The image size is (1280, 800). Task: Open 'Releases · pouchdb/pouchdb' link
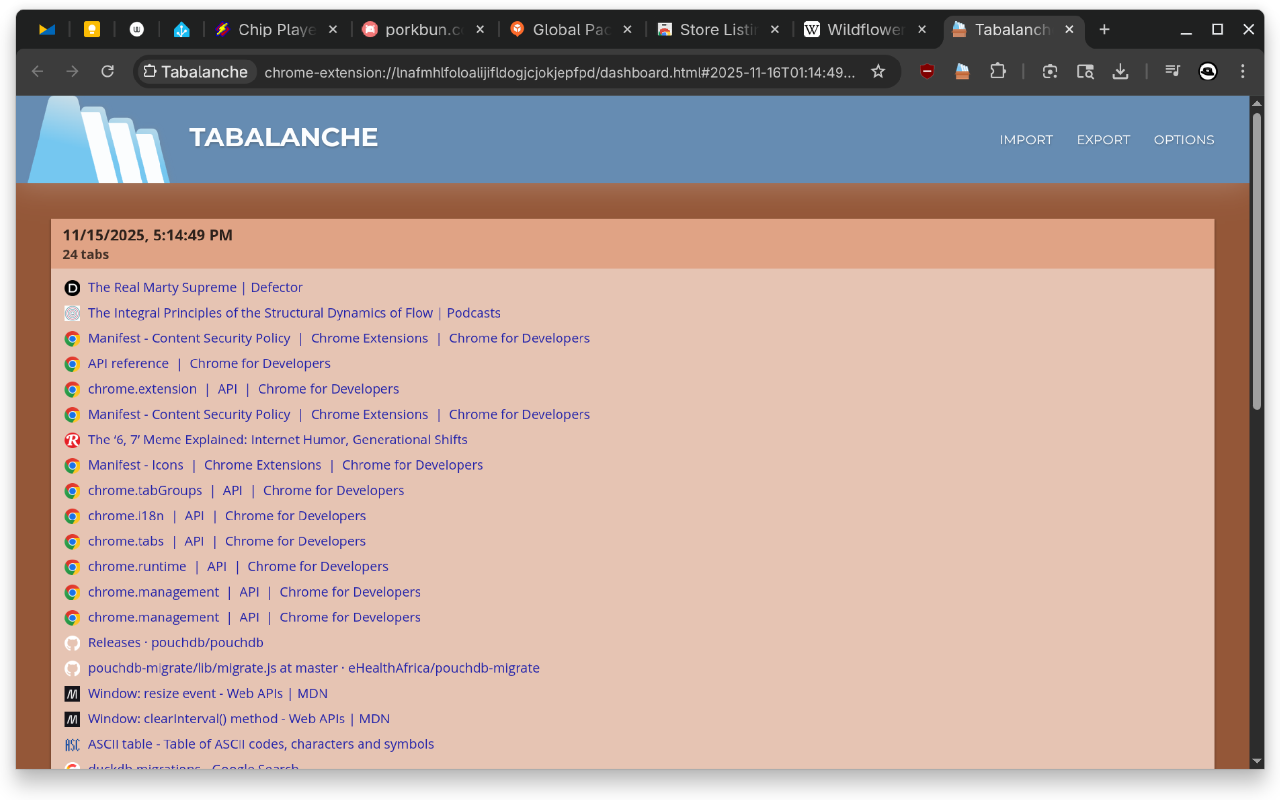pyautogui.click(x=175, y=643)
